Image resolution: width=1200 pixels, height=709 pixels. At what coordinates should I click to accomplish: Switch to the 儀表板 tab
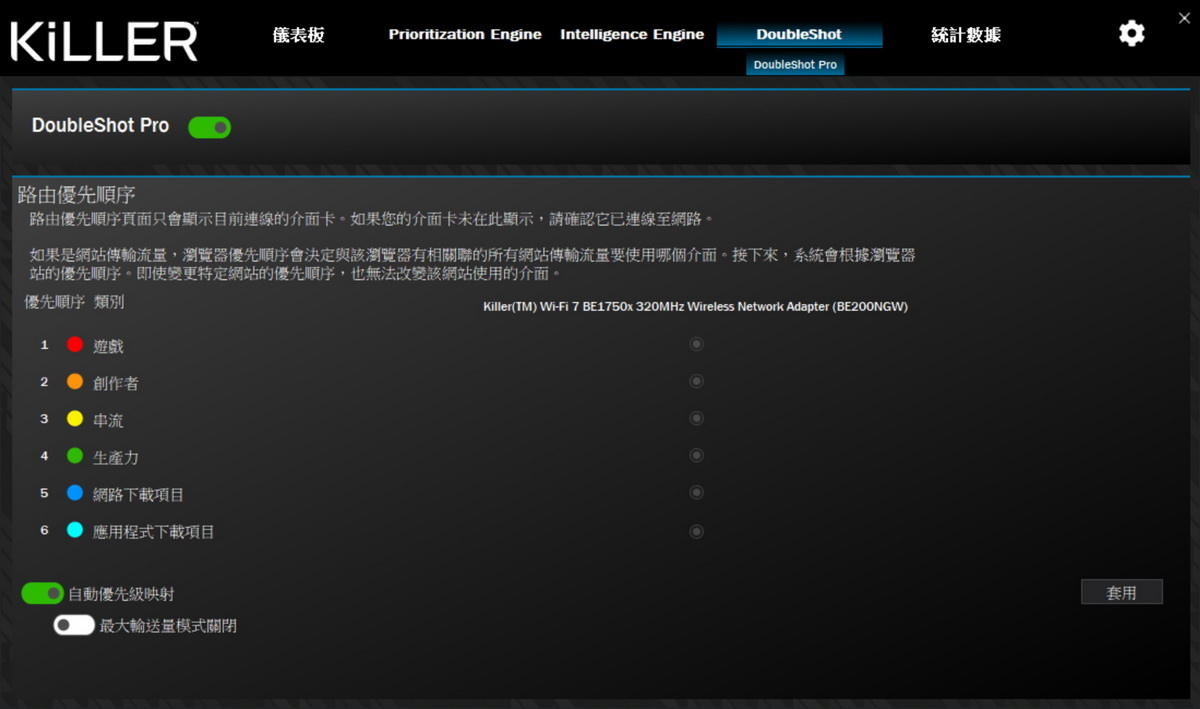(x=298, y=35)
